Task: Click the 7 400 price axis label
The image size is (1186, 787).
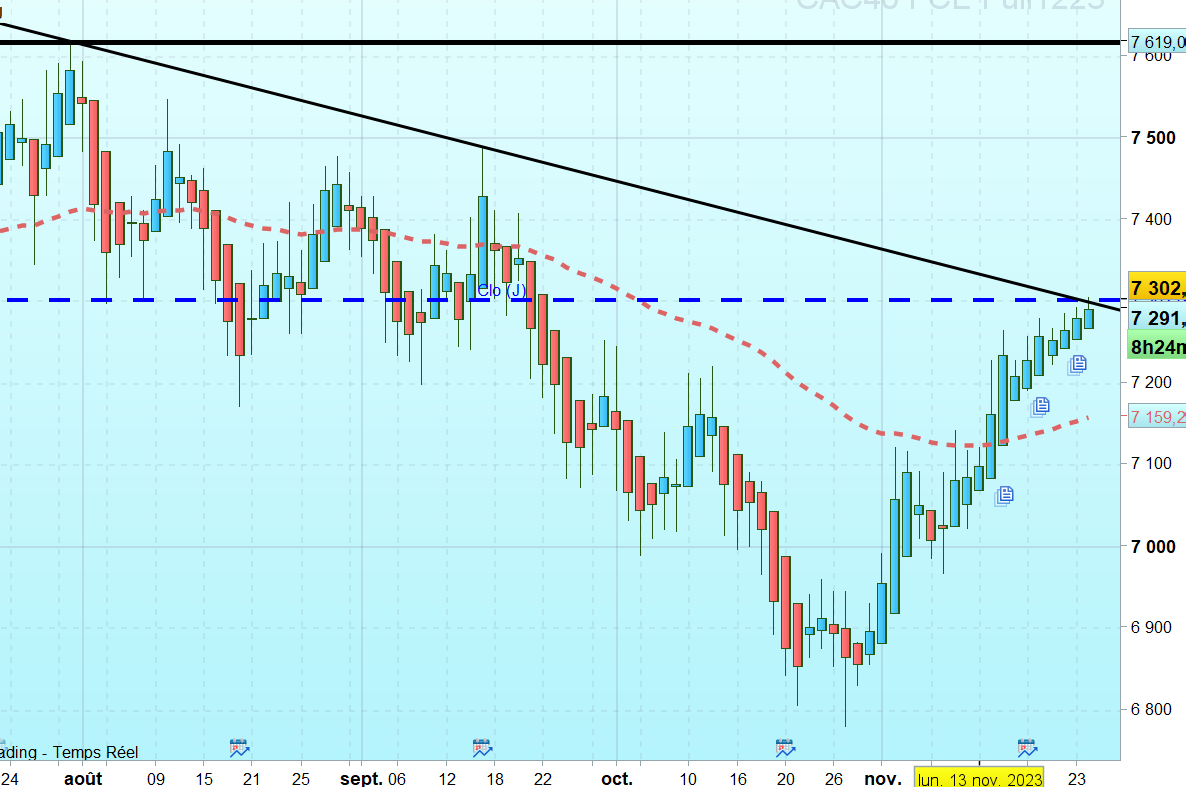Action: tap(1151, 219)
